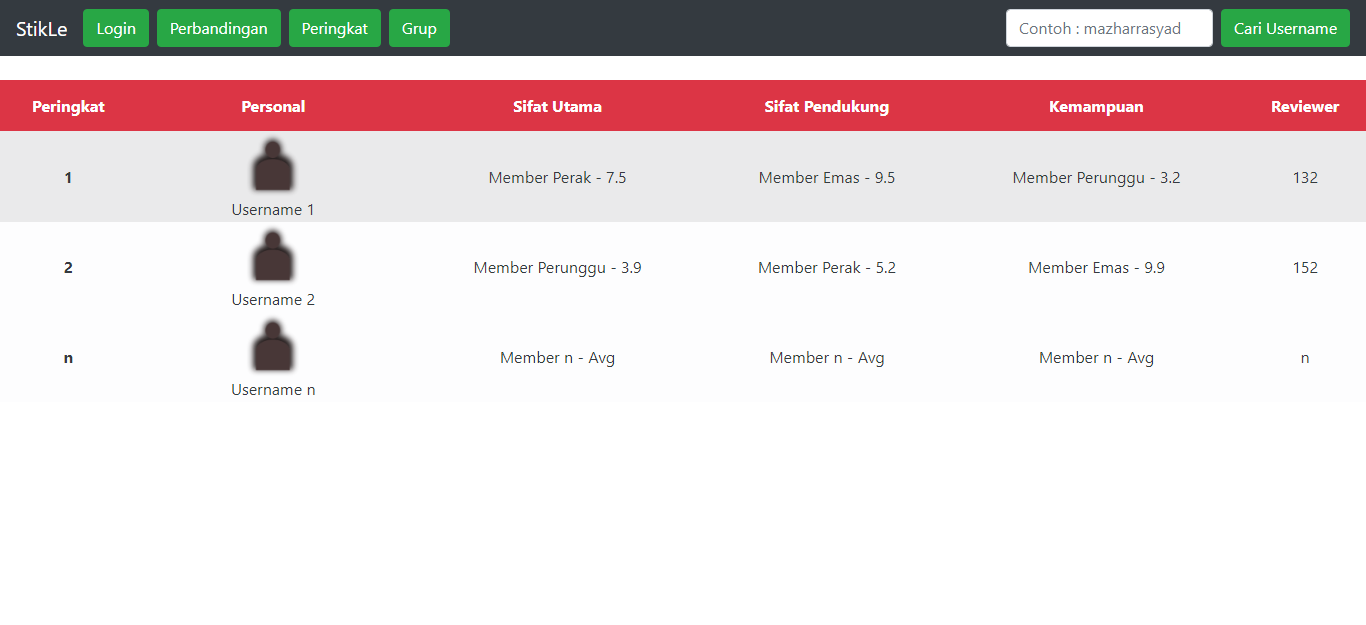
Task: Select the Sifat Utama column header
Action: pyautogui.click(x=557, y=106)
